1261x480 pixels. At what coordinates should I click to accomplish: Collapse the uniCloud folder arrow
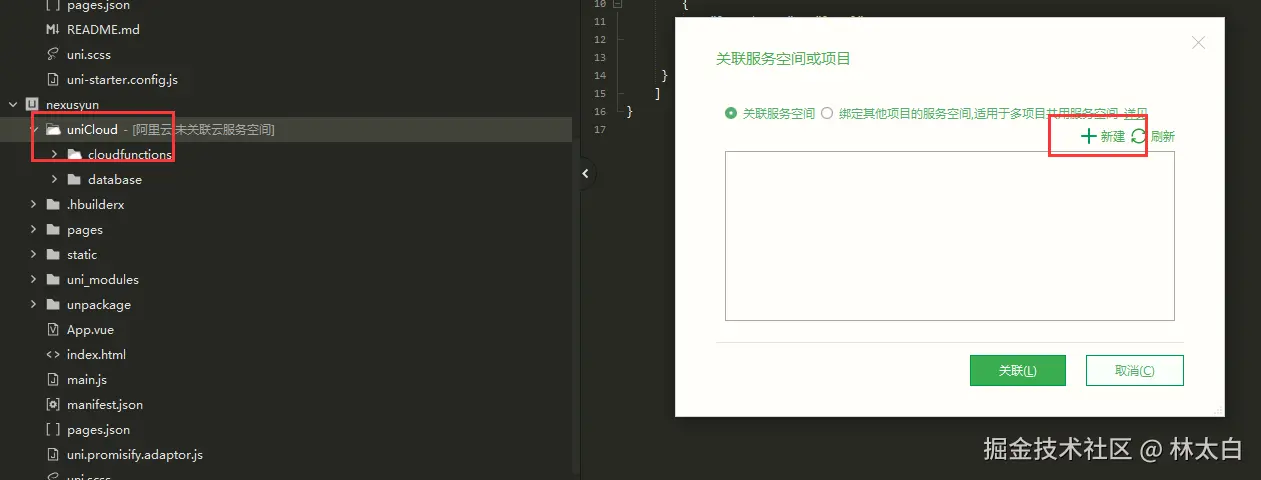click(x=34, y=129)
